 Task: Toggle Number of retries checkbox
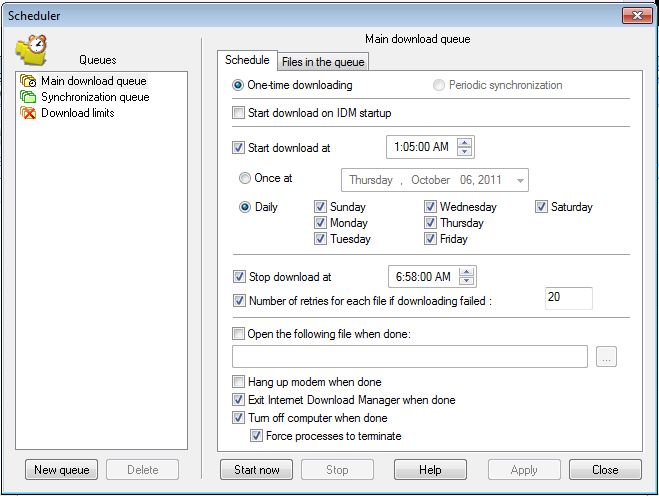[239, 301]
